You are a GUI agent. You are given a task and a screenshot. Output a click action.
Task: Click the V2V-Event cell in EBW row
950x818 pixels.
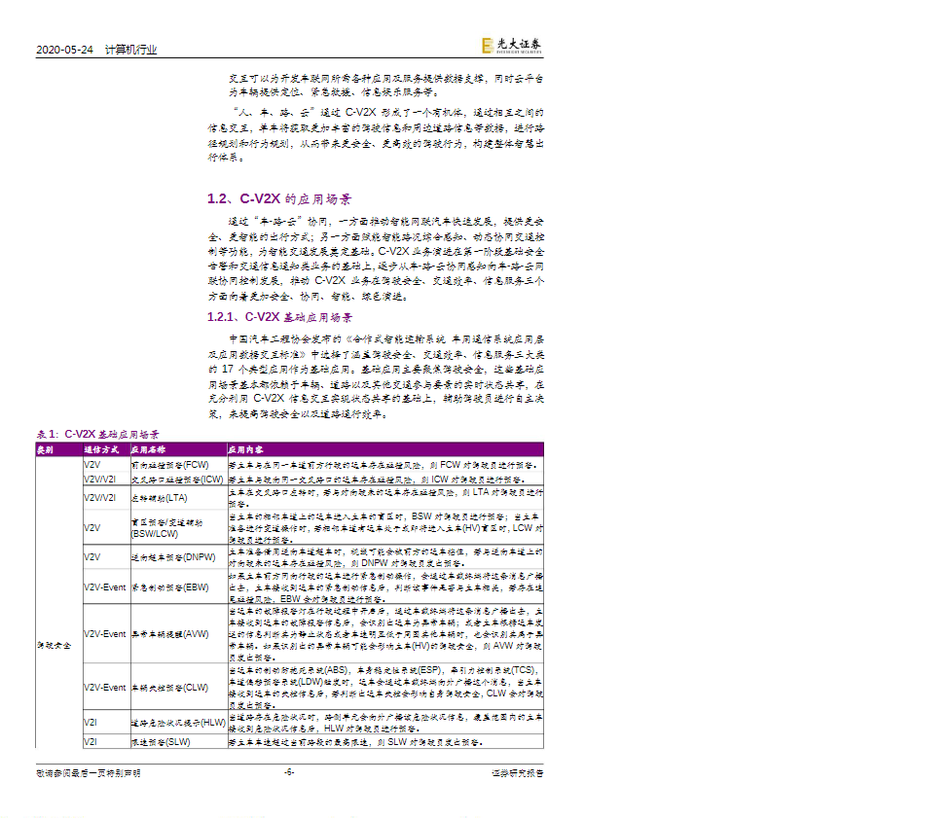[105, 587]
